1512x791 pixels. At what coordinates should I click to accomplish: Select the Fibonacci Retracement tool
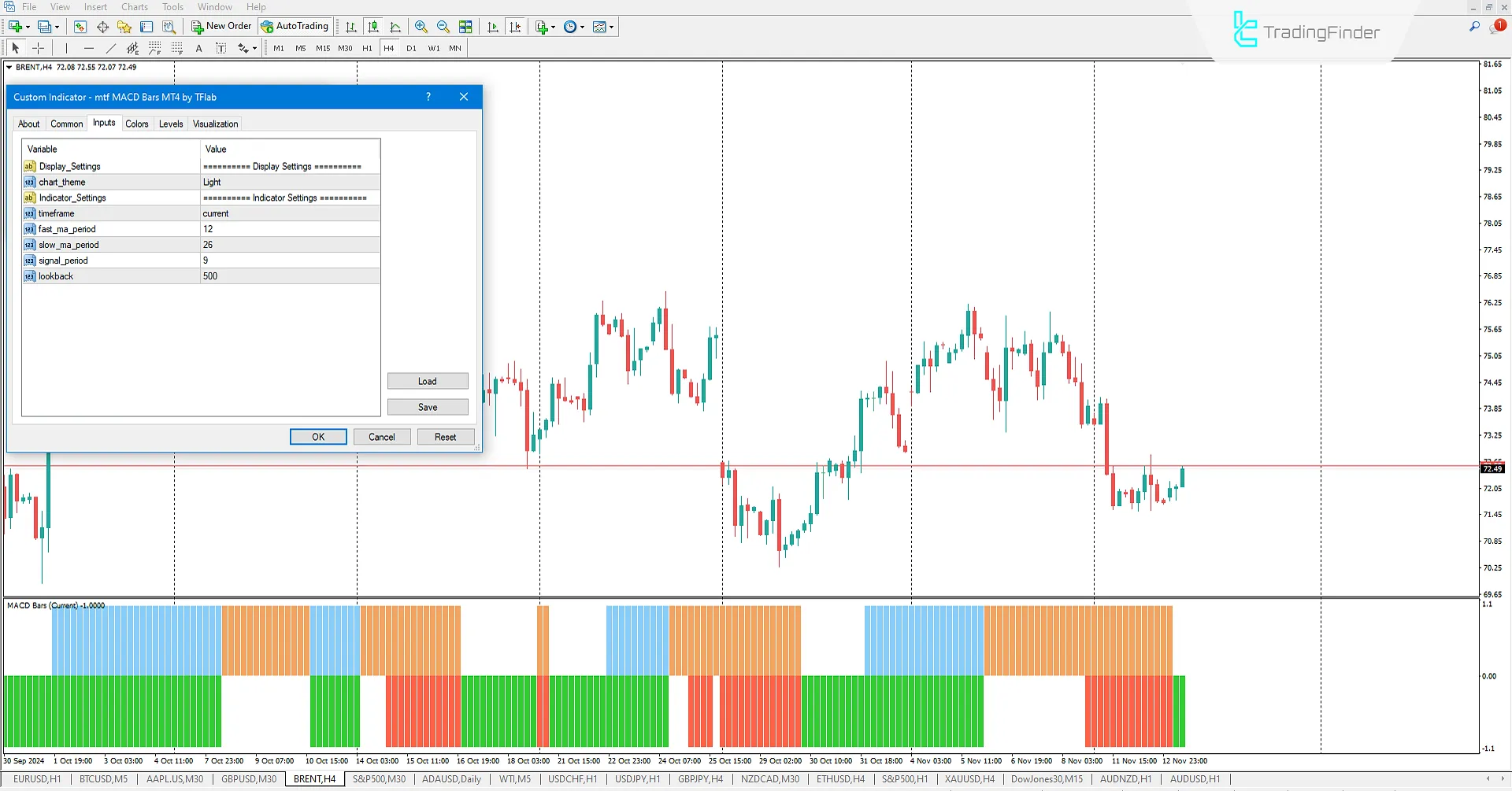click(154, 48)
